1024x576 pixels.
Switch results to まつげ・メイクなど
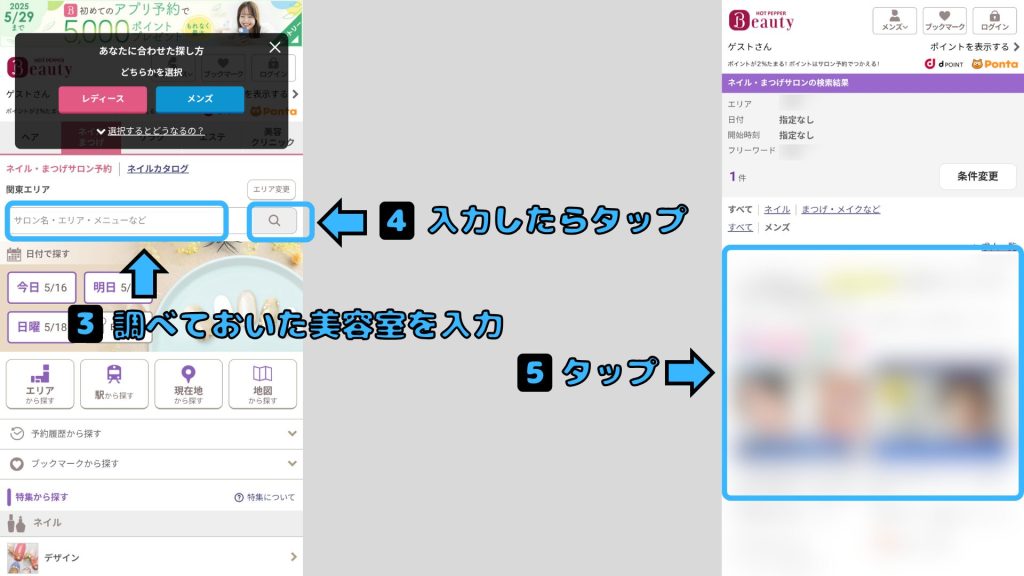840,209
